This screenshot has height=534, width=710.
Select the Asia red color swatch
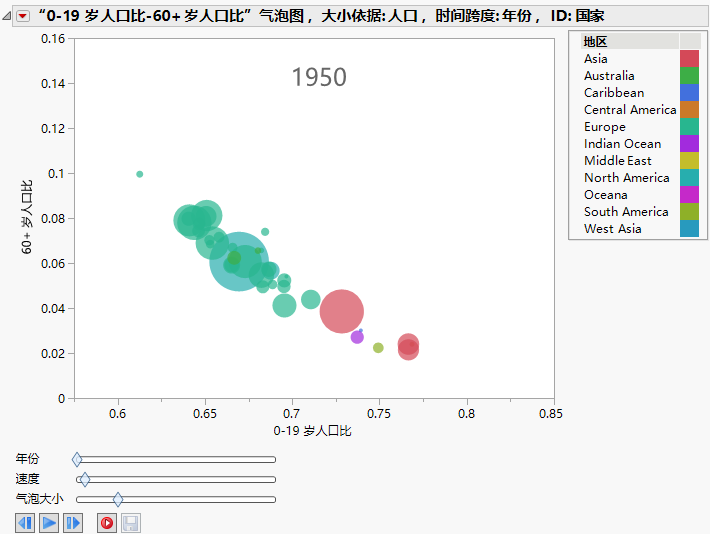[689, 59]
